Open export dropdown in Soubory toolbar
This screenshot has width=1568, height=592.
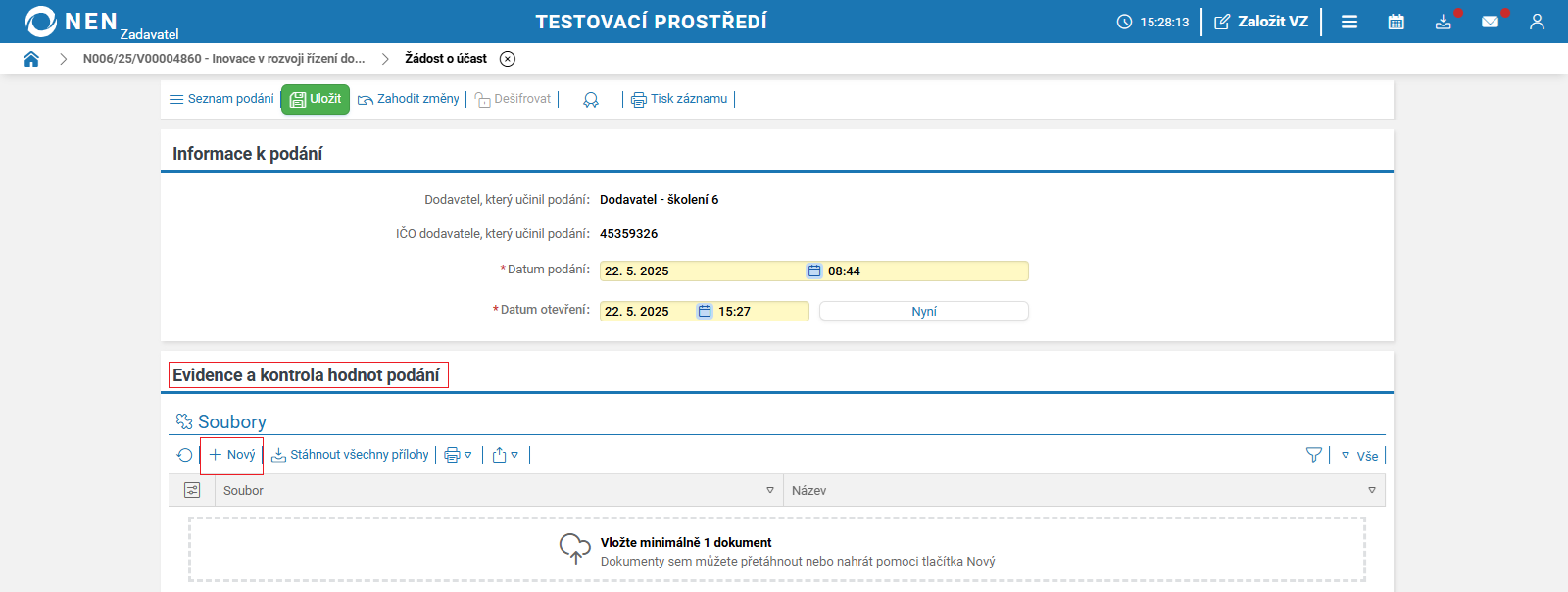505,455
